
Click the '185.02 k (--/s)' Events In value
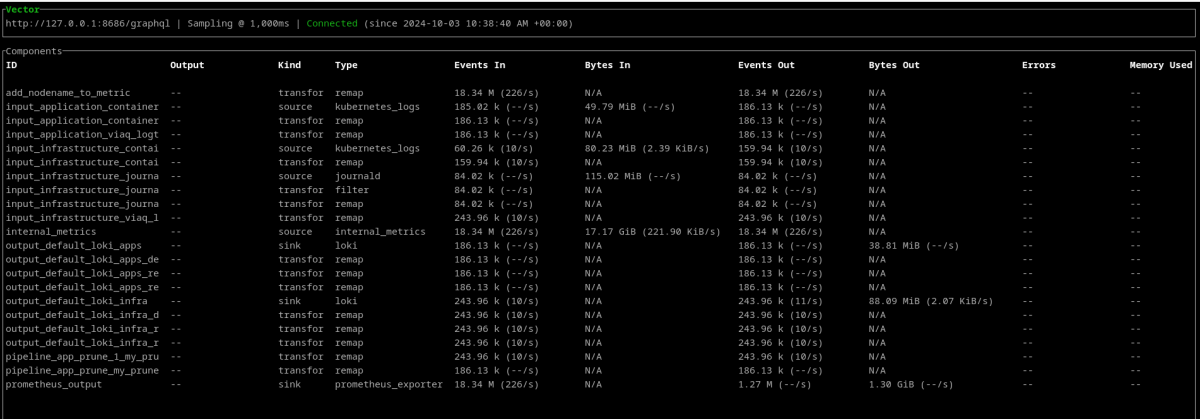tap(498, 106)
